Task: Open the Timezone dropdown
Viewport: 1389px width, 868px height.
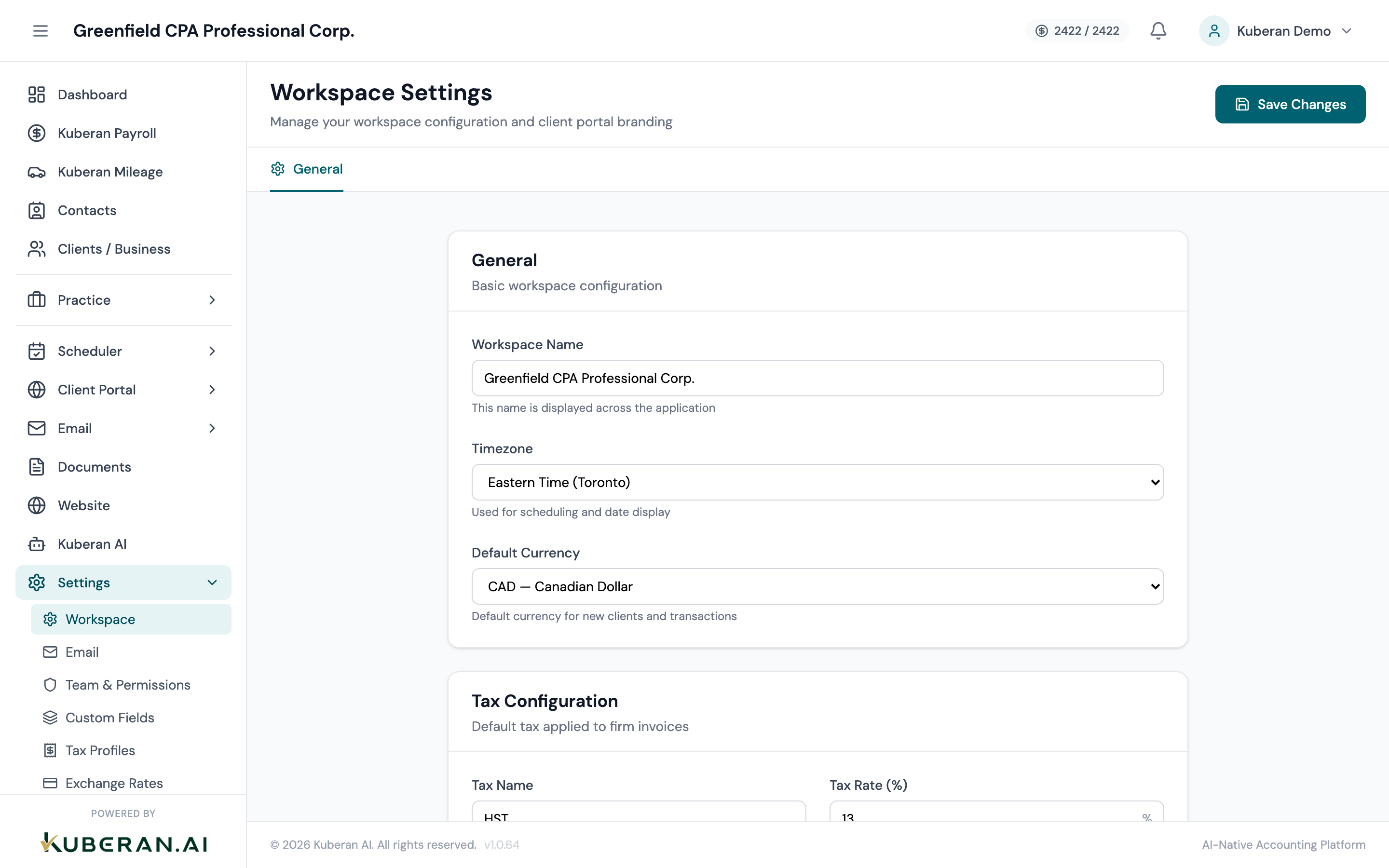Action: [817, 482]
